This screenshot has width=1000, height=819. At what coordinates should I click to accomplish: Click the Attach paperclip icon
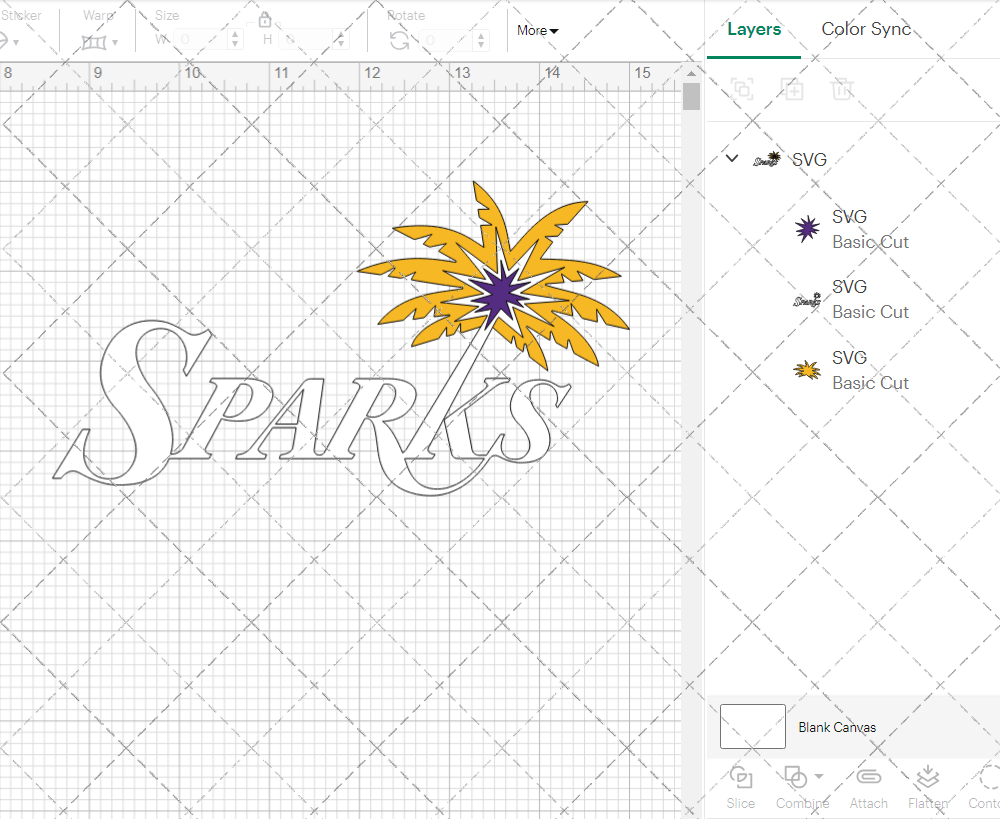pos(868,778)
